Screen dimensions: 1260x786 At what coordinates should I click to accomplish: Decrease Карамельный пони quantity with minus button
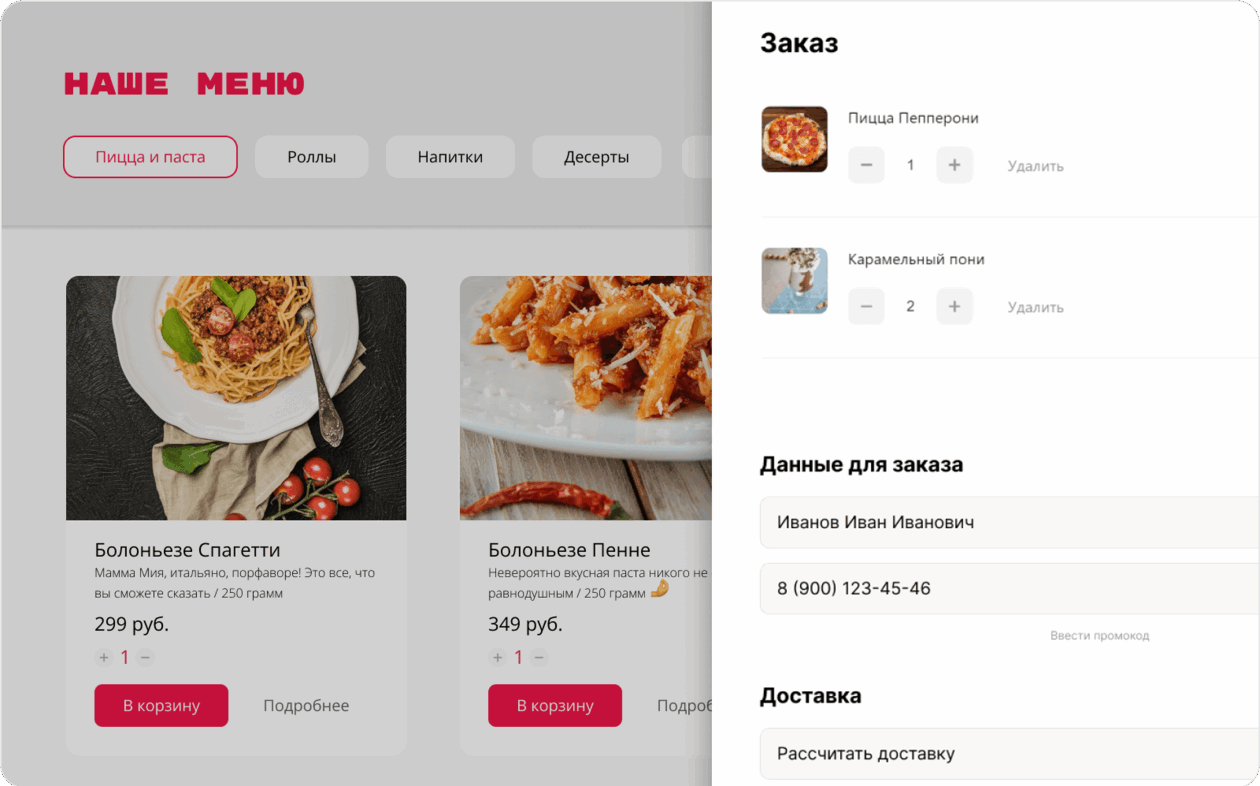pyautogui.click(x=866, y=306)
